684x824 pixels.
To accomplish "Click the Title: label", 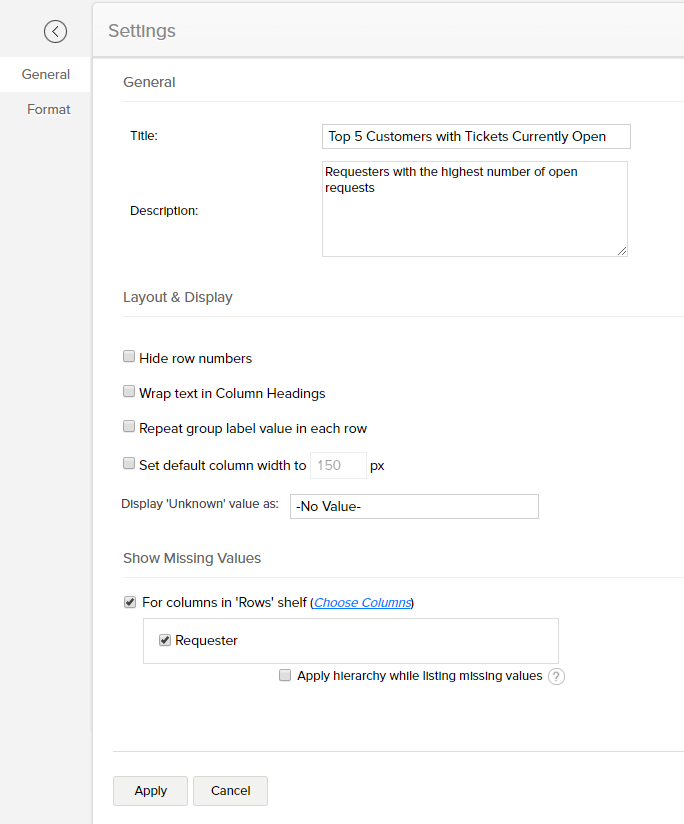I will click(x=144, y=136).
